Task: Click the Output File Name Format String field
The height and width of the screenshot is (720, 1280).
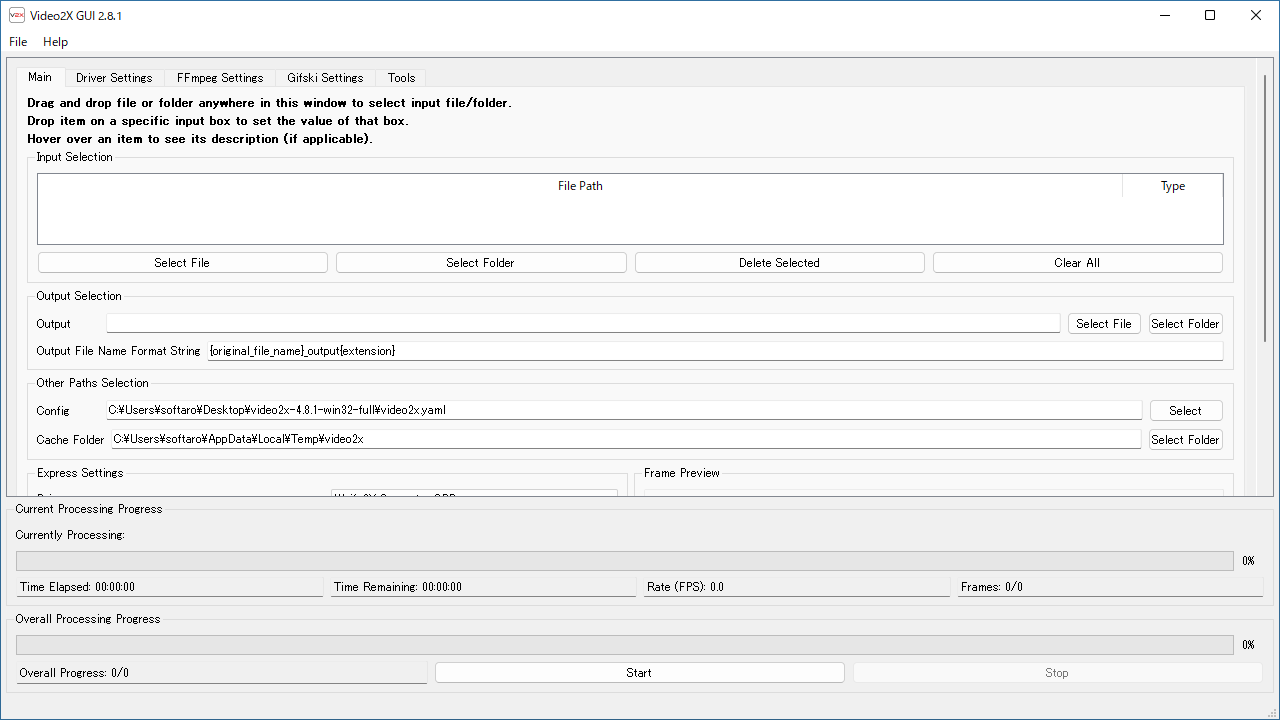Action: pyautogui.click(x=715, y=351)
